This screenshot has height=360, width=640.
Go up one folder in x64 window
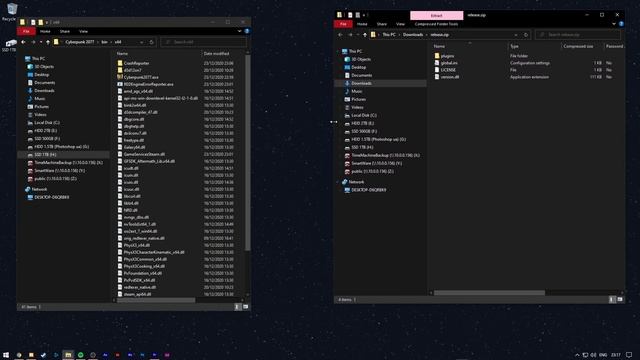pos(48,42)
